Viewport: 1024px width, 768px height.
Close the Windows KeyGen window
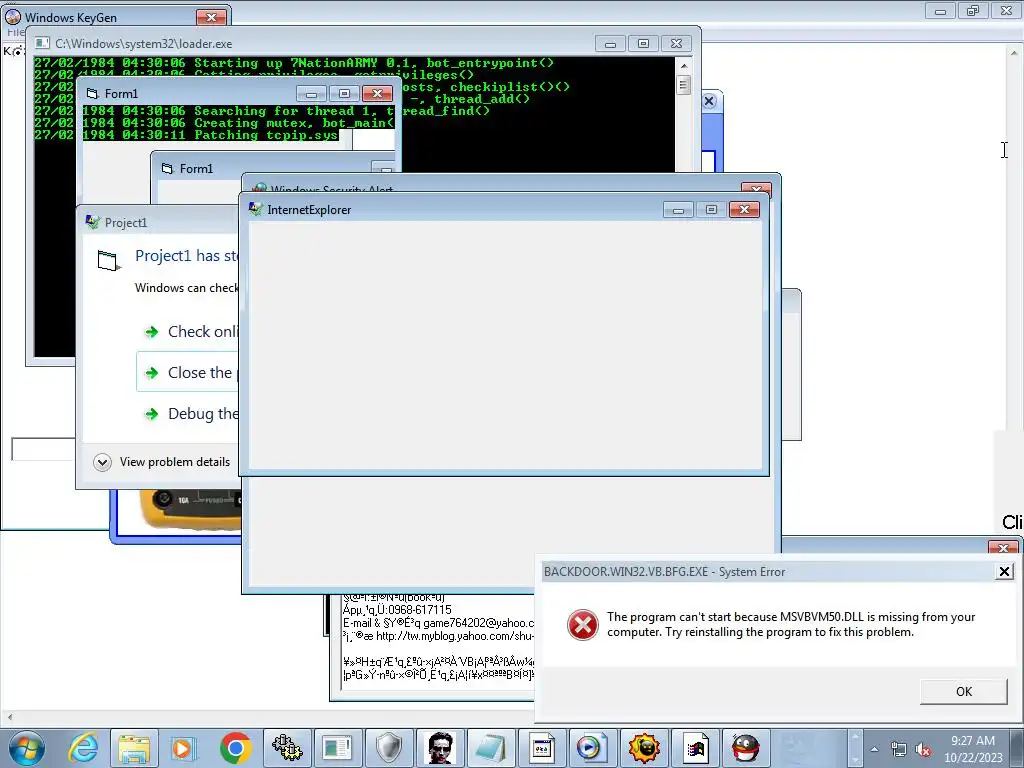tap(211, 17)
